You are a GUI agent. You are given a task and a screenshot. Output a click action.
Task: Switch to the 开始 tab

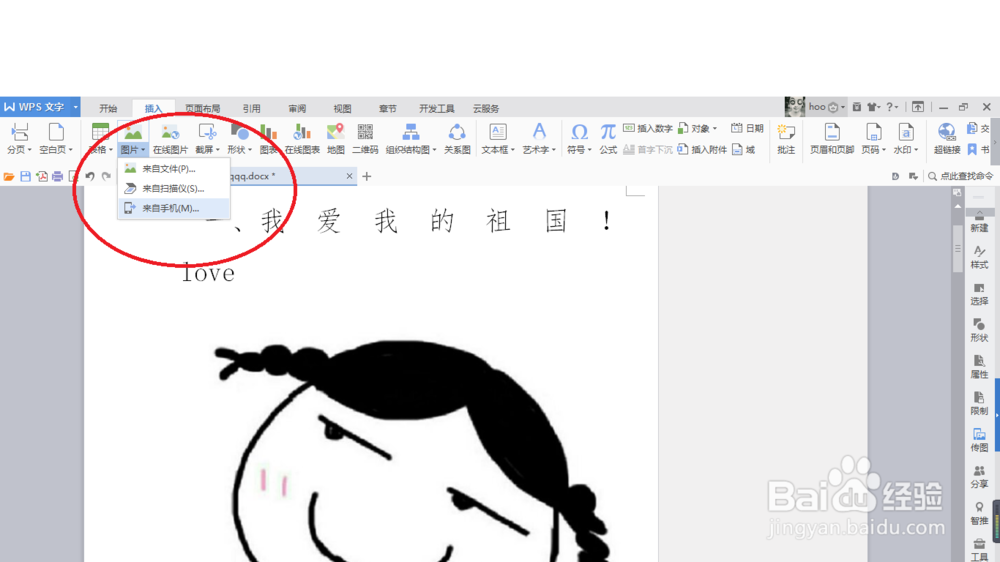(x=108, y=109)
